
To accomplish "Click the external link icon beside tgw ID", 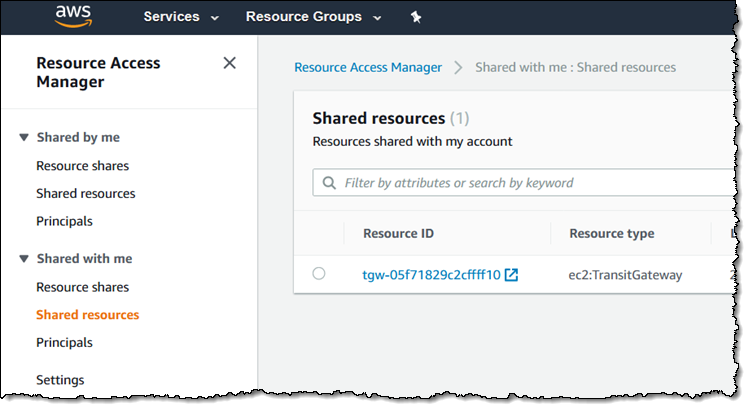I will pos(511,274).
